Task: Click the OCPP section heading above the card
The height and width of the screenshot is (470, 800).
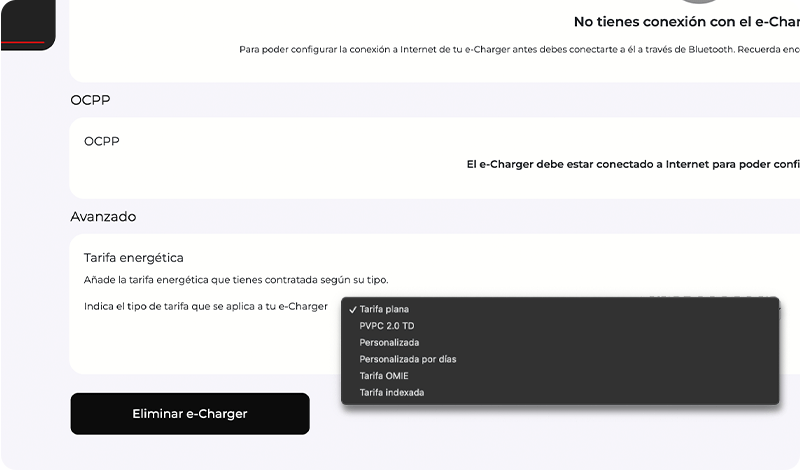Action: coord(90,100)
